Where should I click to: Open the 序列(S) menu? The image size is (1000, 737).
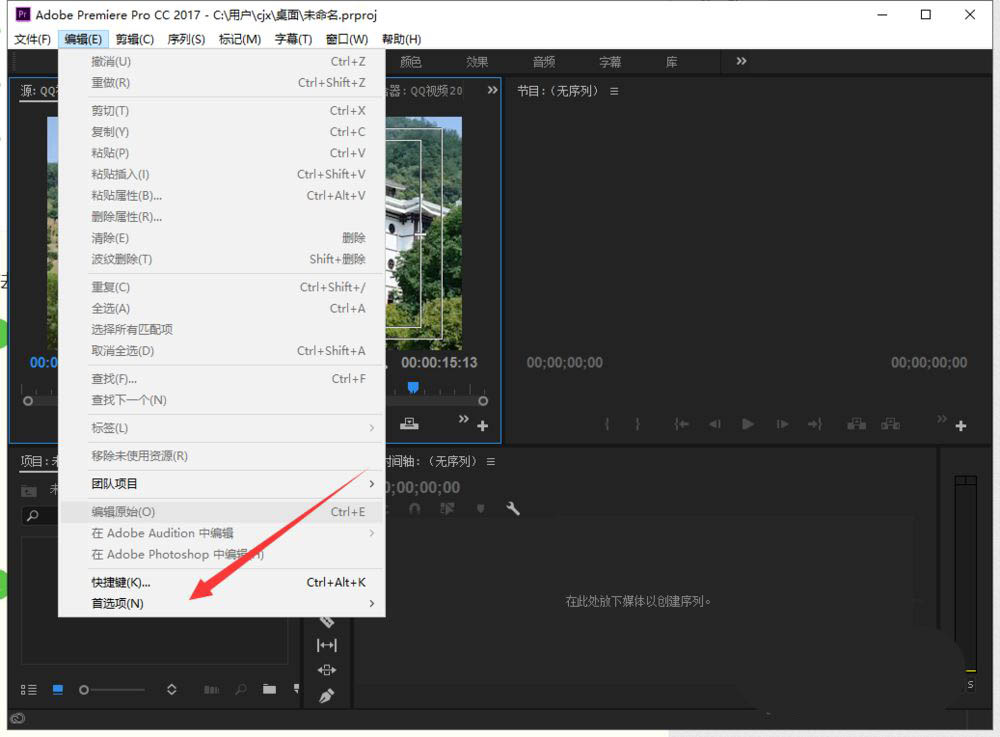186,38
